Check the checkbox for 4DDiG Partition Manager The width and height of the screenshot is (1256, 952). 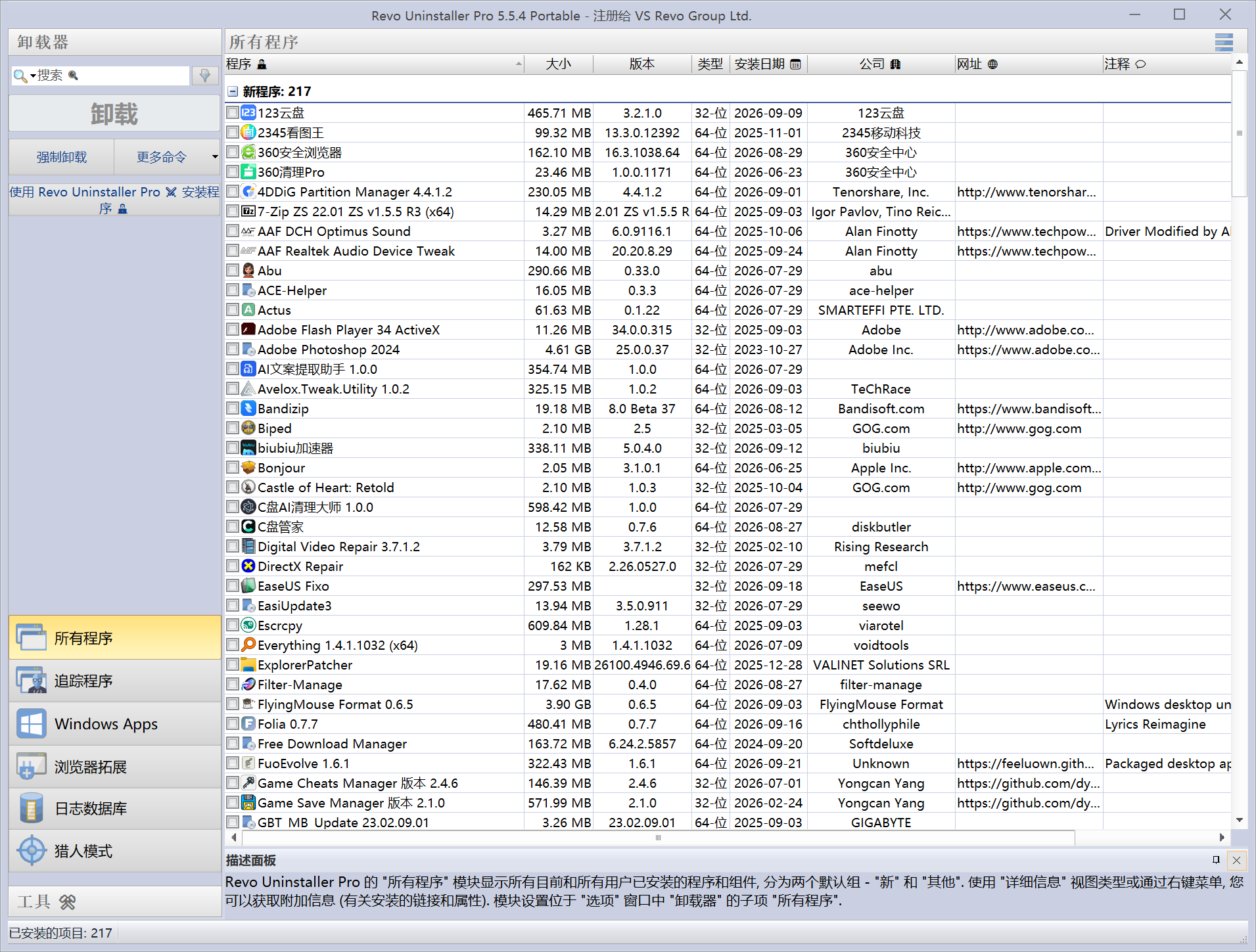232,191
